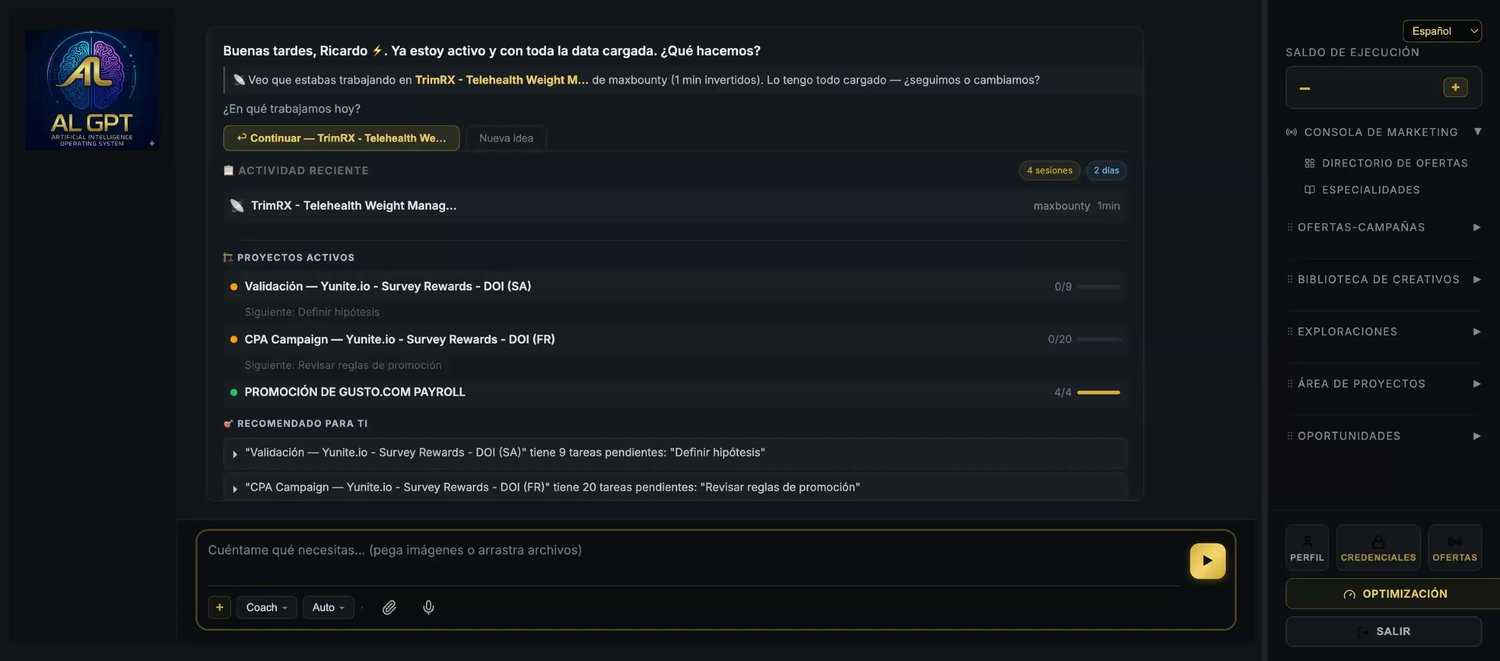
Task: Click the Recomendado Para Ti heading
Action: [x=302, y=424]
